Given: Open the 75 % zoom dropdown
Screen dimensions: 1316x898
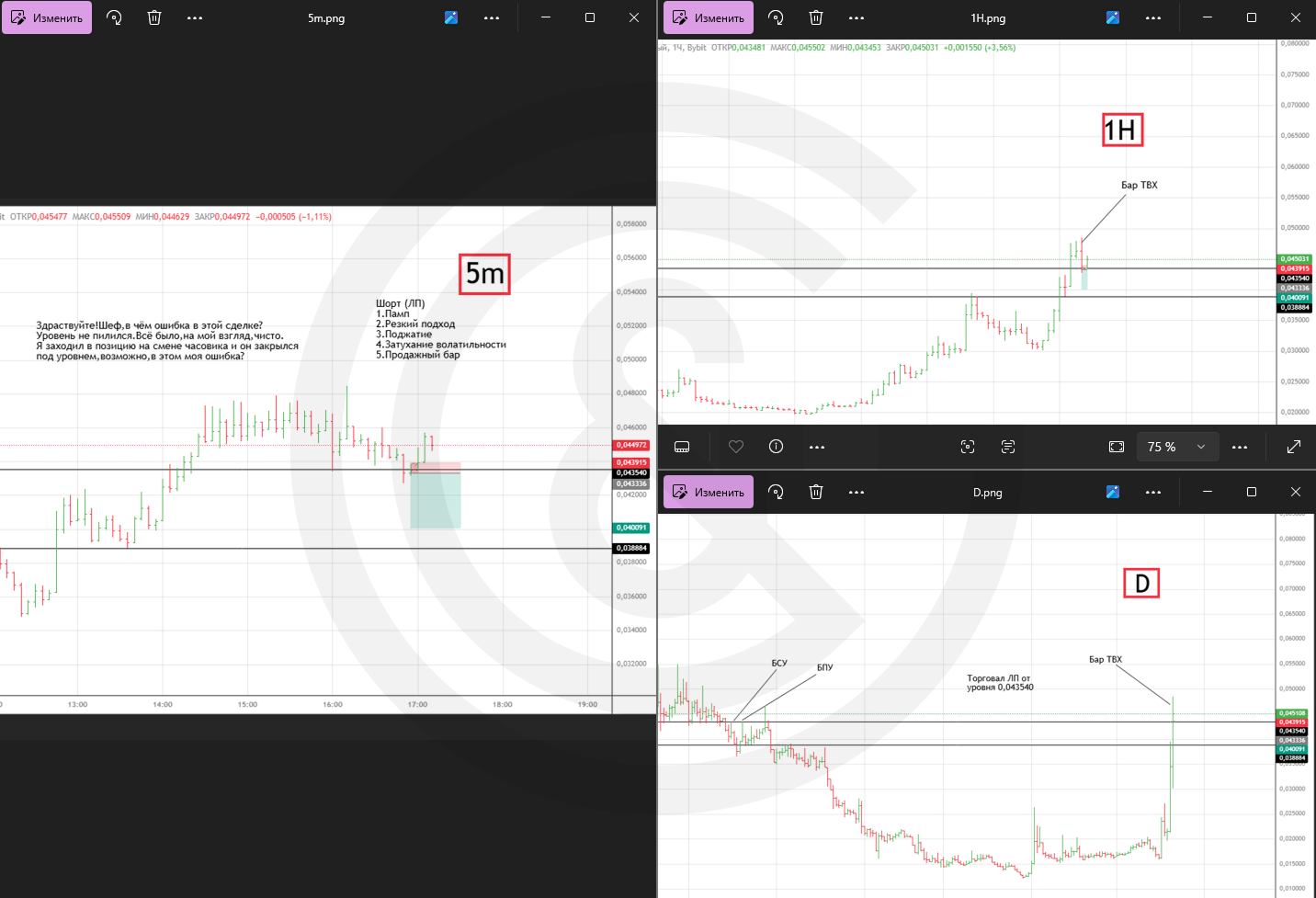Looking at the screenshot, I should pos(1178,447).
